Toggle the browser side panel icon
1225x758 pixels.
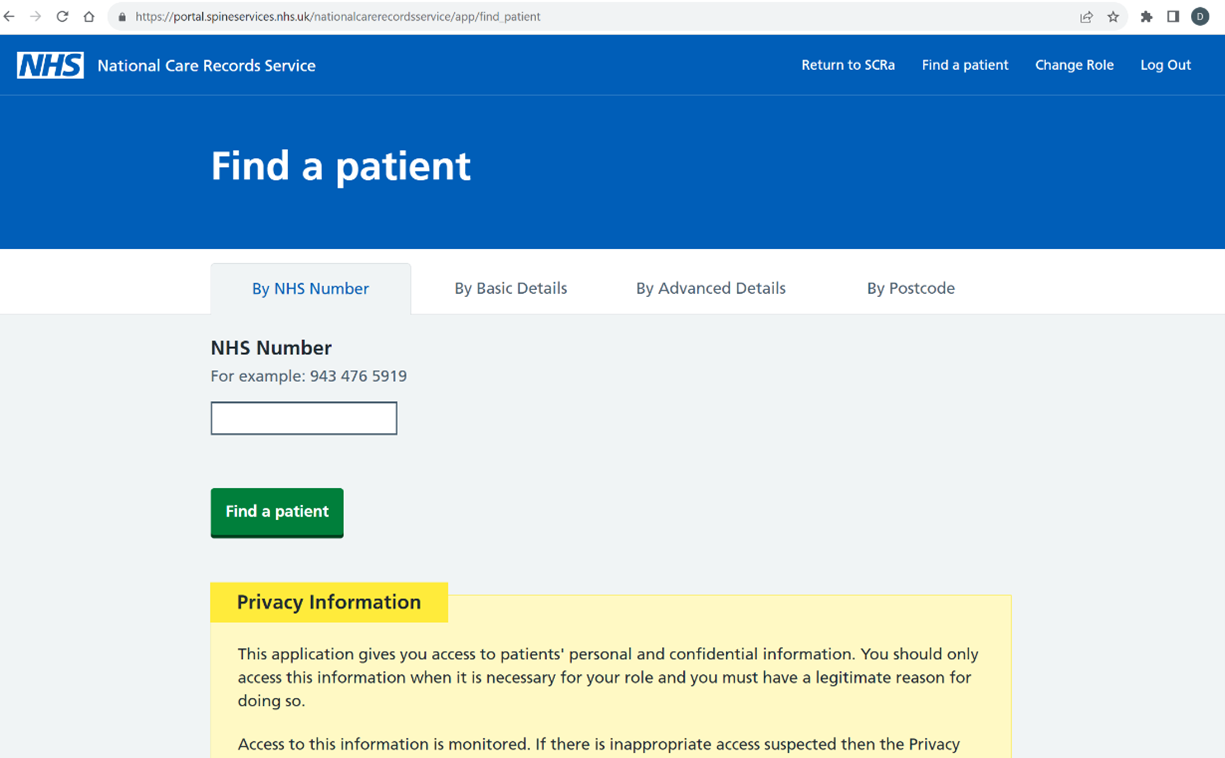[1173, 17]
